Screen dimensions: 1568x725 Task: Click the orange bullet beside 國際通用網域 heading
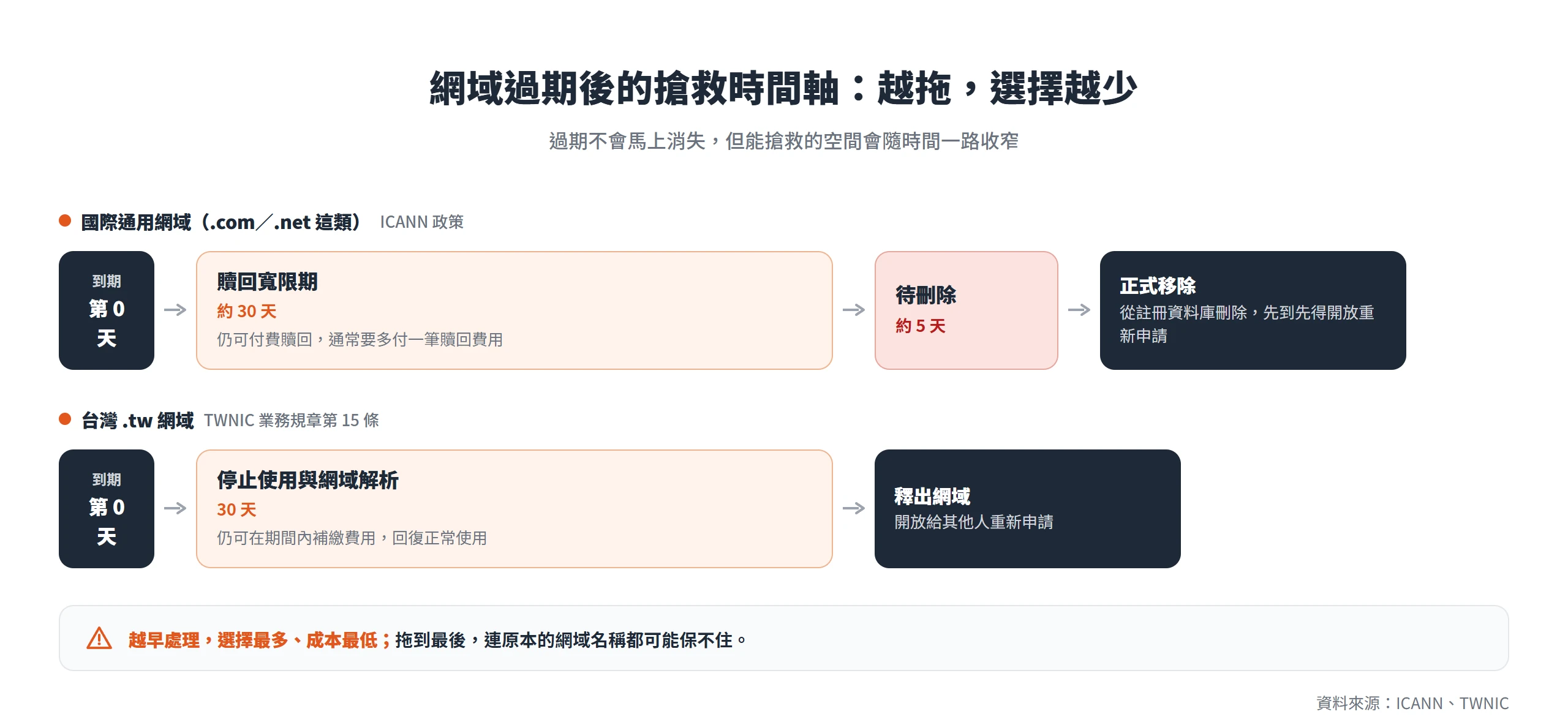pyautogui.click(x=65, y=220)
